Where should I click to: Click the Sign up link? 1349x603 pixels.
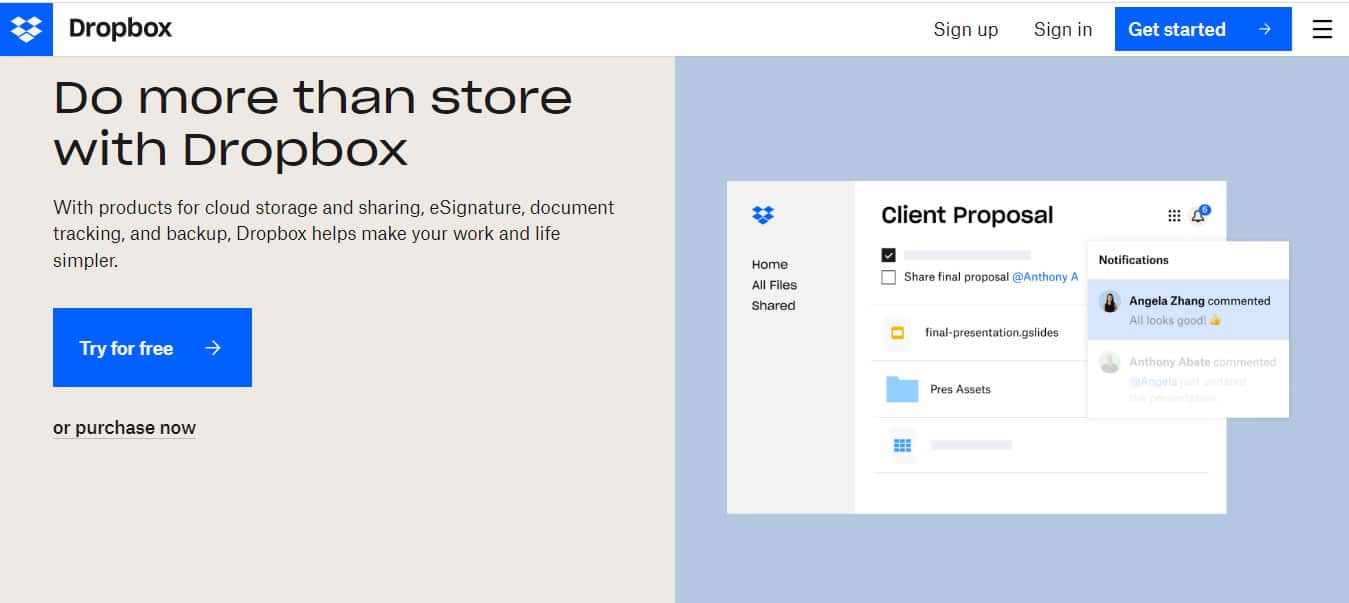[966, 29]
